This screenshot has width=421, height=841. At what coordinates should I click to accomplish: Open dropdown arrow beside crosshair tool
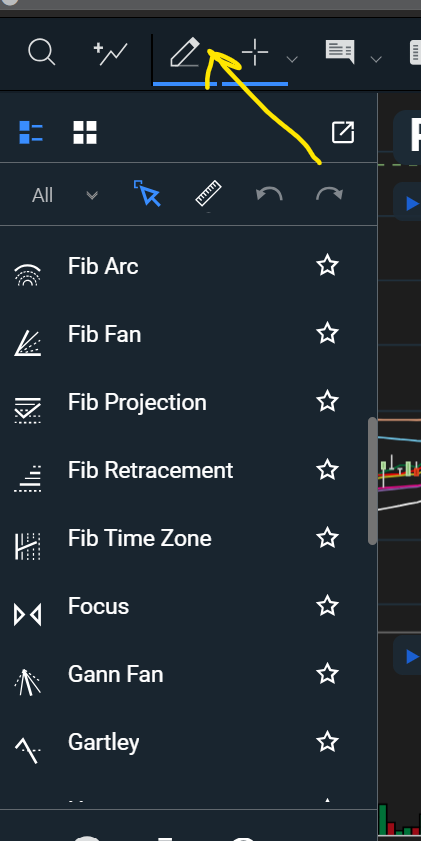tap(292, 59)
